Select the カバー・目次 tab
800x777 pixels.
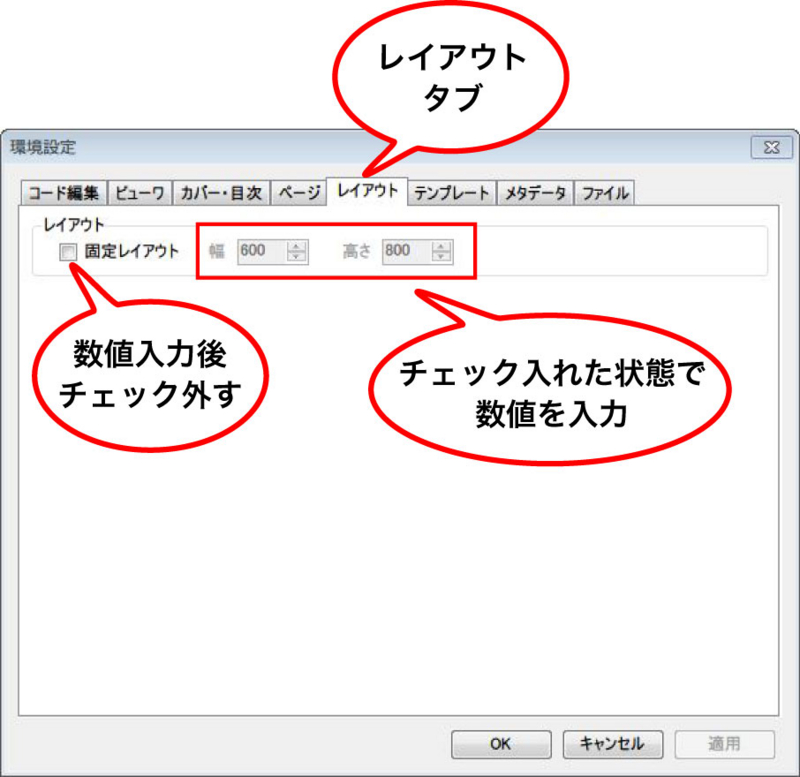tap(221, 193)
